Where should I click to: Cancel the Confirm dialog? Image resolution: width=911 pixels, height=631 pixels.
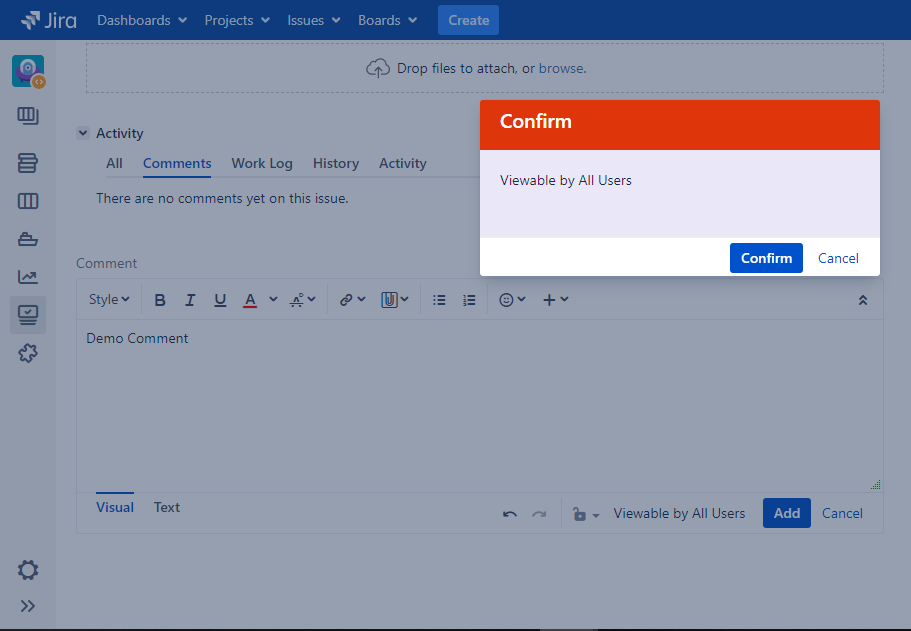(838, 258)
